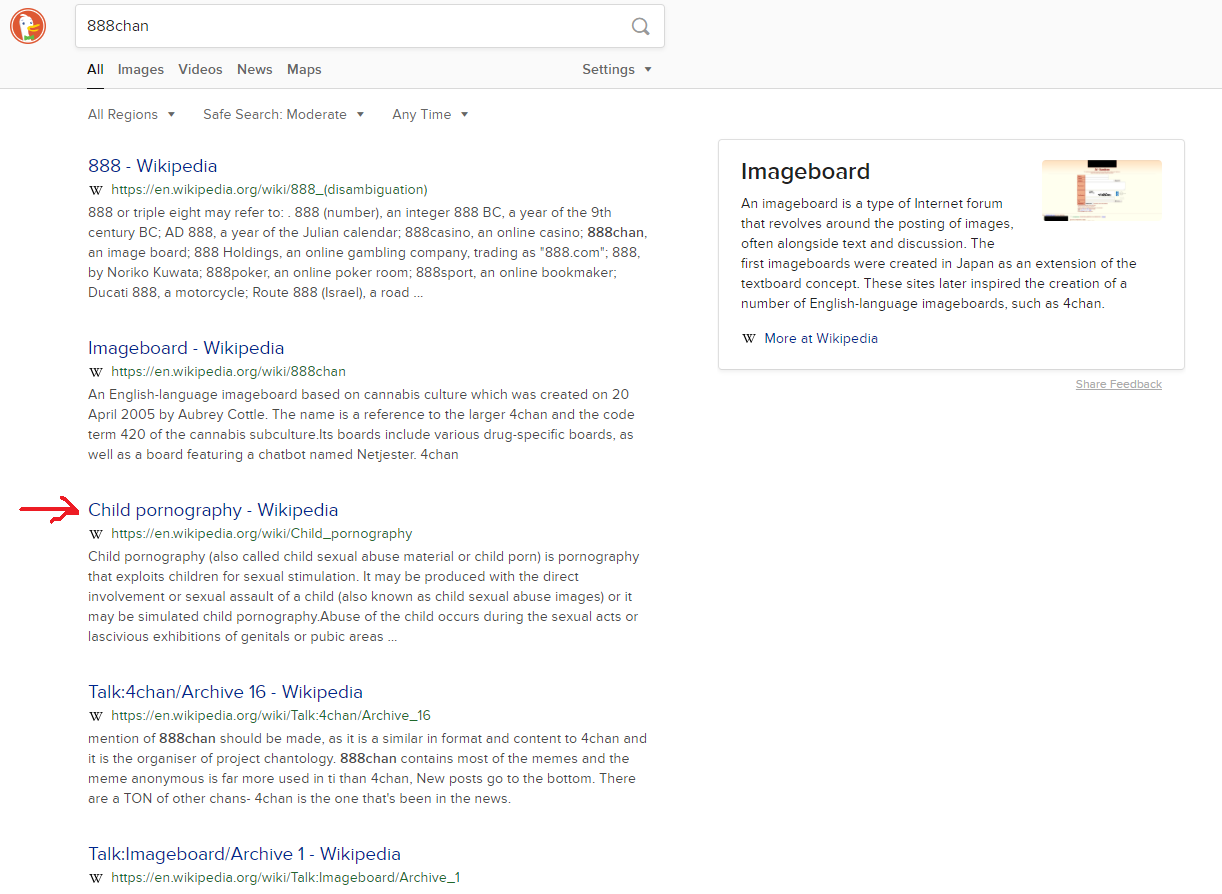Click the Wikipedia icon next to More at Wikipedia
The height and width of the screenshot is (894, 1222).
749,339
